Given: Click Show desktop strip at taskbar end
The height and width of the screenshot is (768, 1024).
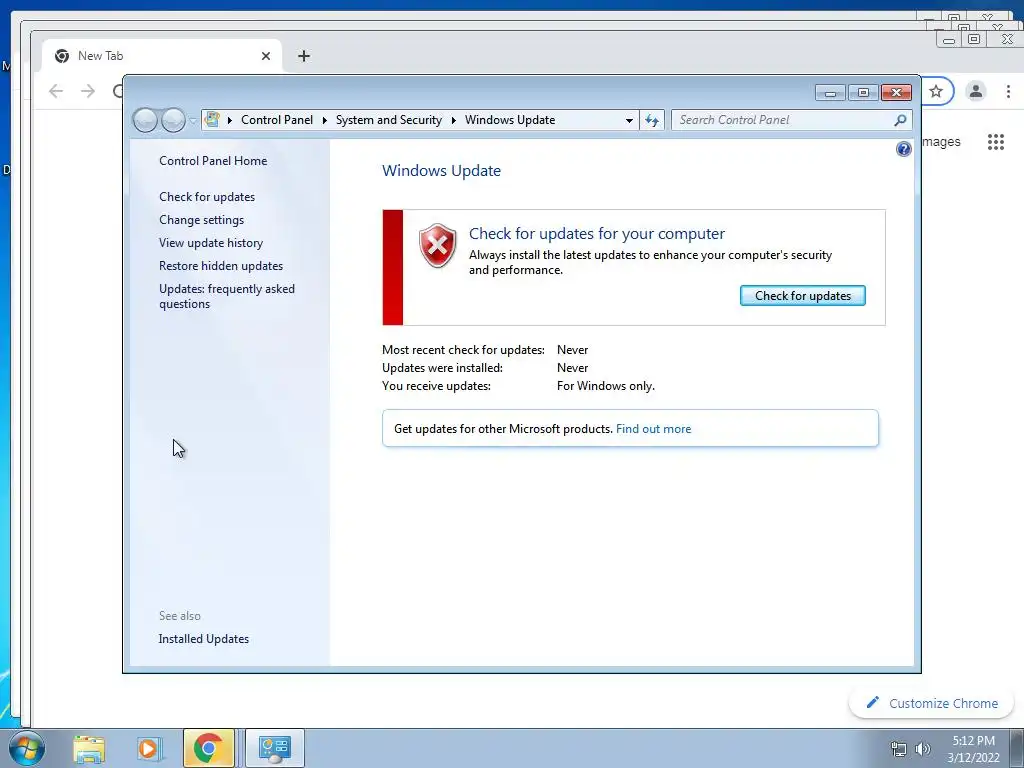Looking at the screenshot, I should [x=1017, y=748].
